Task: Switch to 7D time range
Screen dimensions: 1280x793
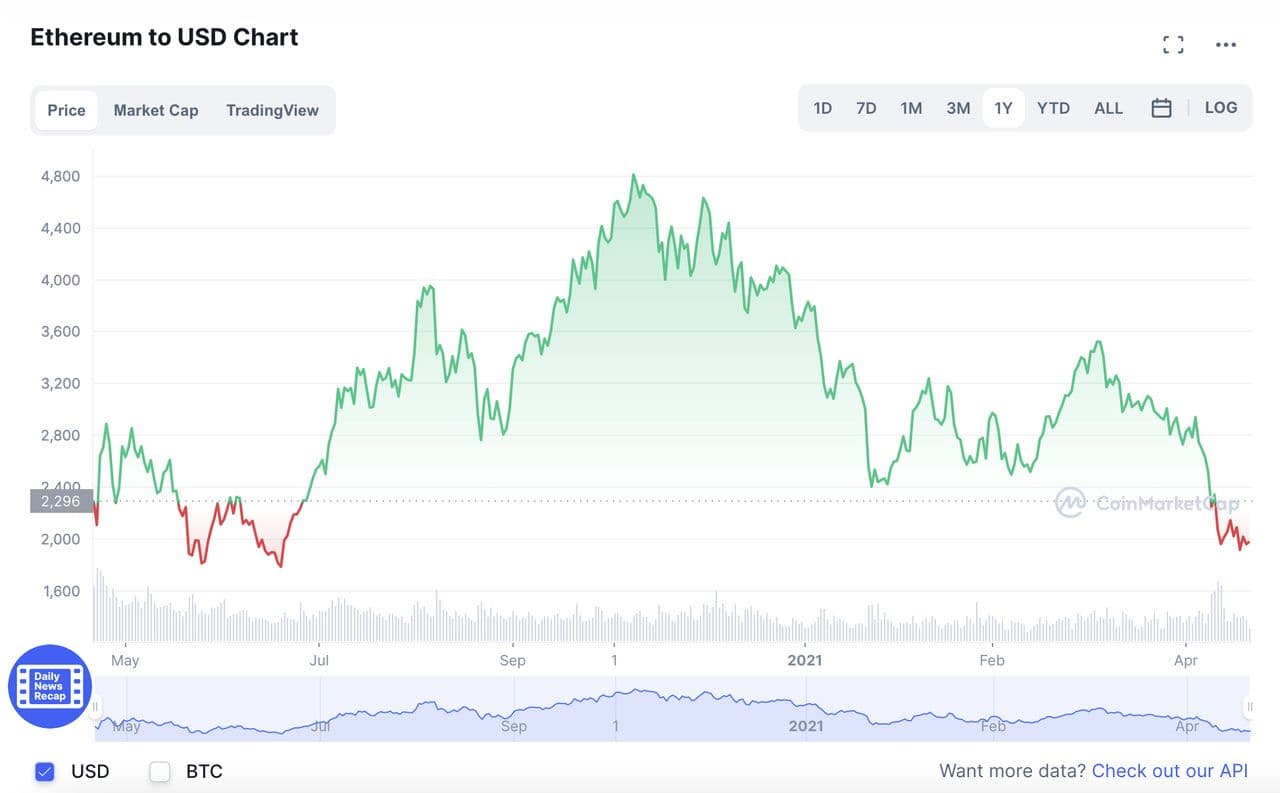Action: click(x=866, y=108)
